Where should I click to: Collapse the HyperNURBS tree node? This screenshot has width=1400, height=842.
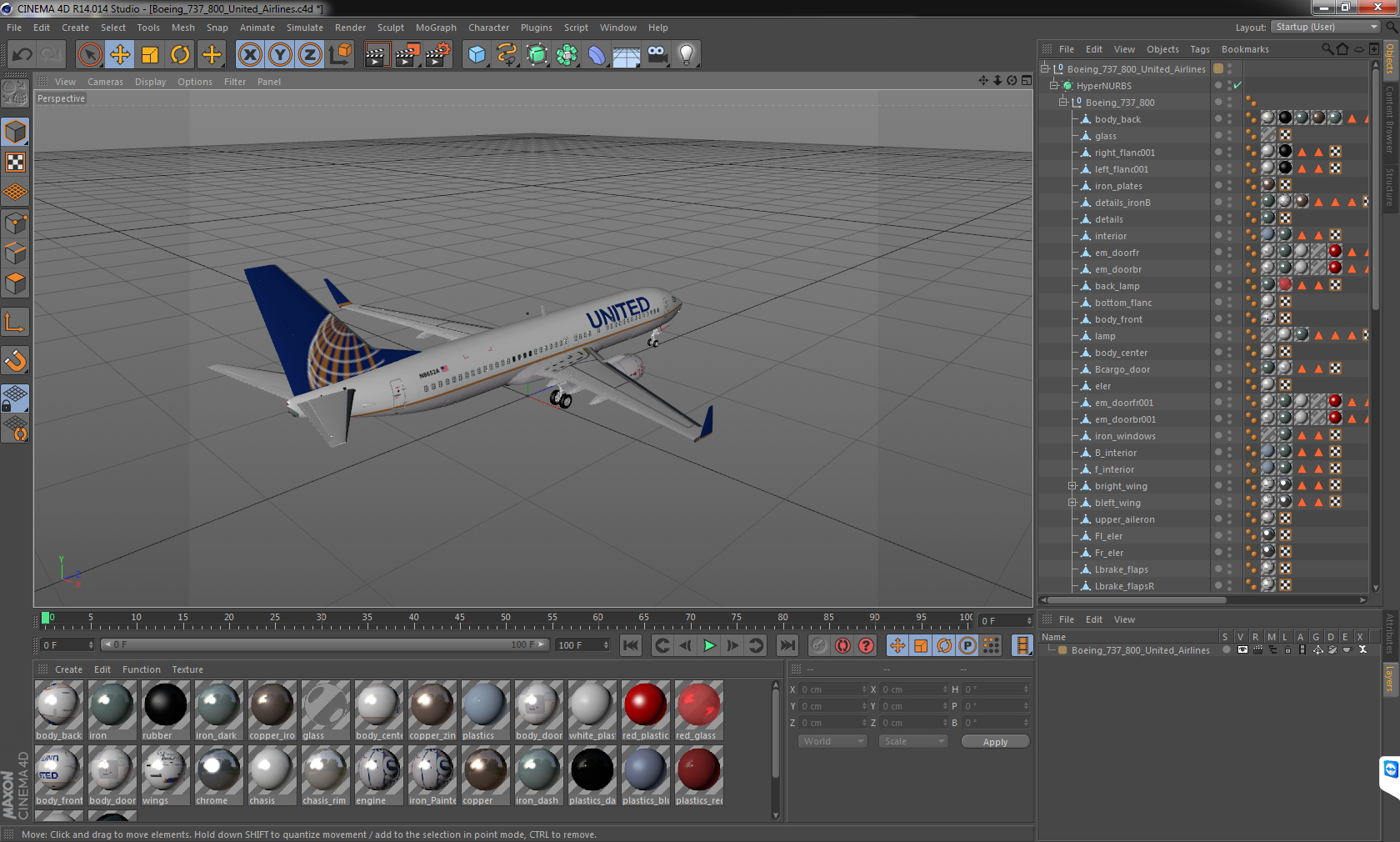(1053, 85)
